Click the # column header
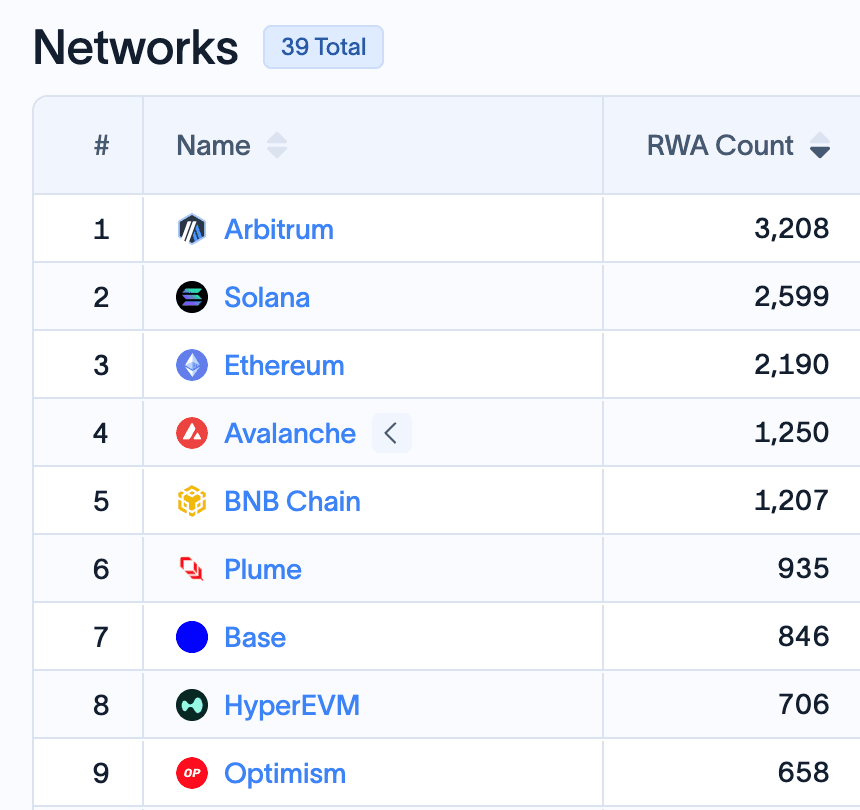860x810 pixels. 101,145
